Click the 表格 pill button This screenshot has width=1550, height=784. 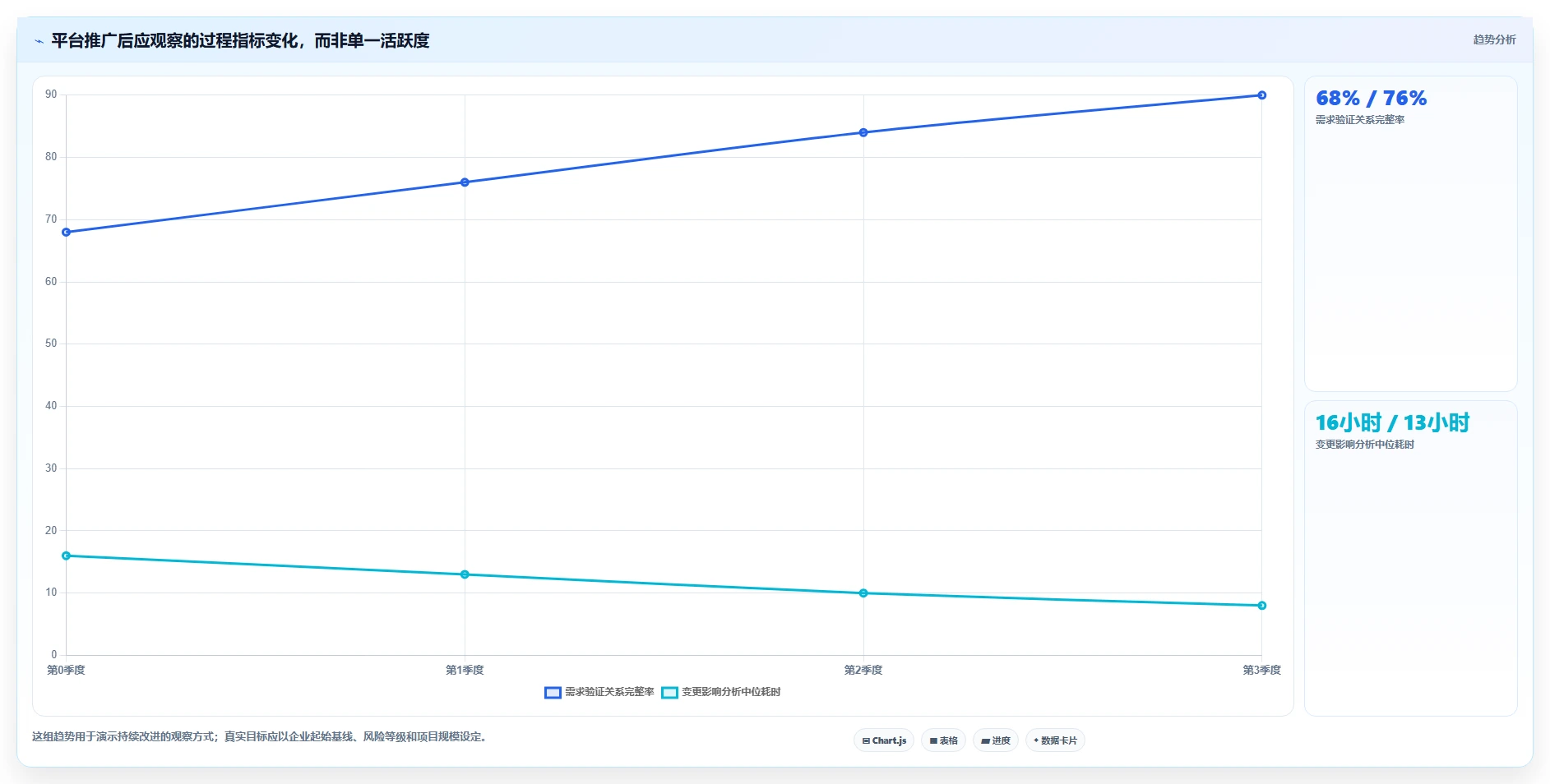tap(943, 740)
